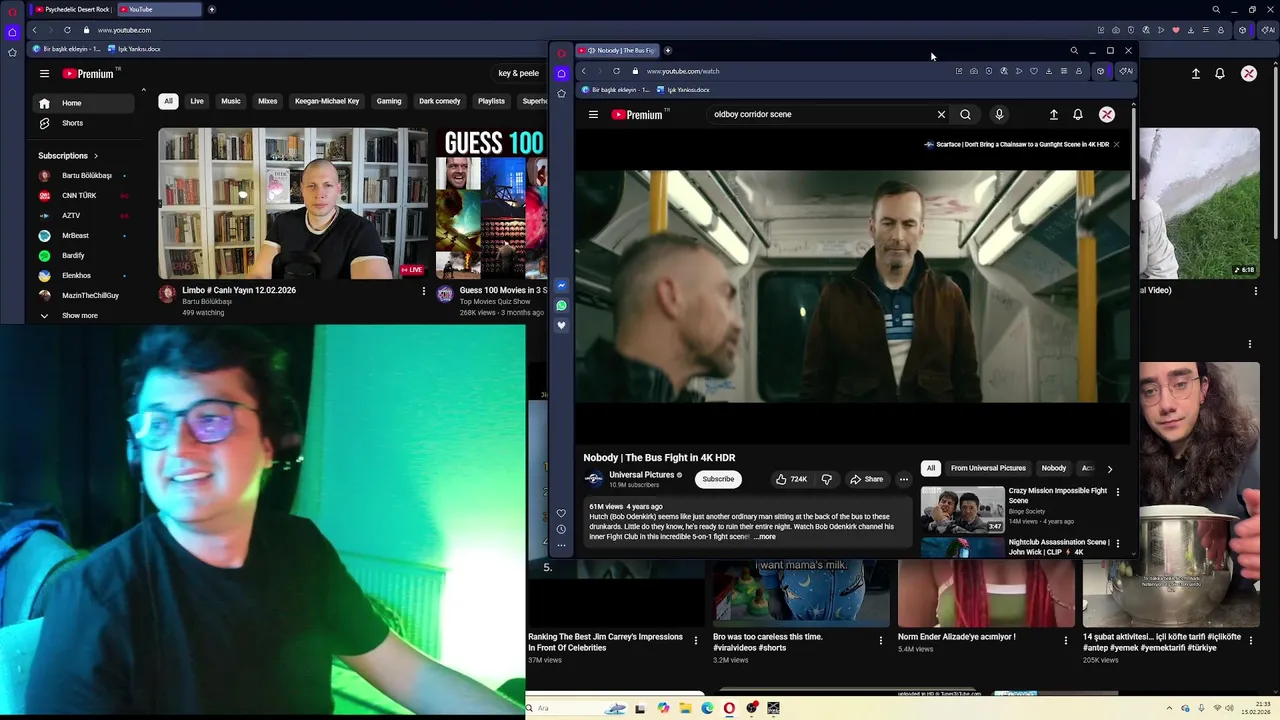This screenshot has height=720, width=1280.
Task: Open the upload/create icon in front window
Action: 1053,115
